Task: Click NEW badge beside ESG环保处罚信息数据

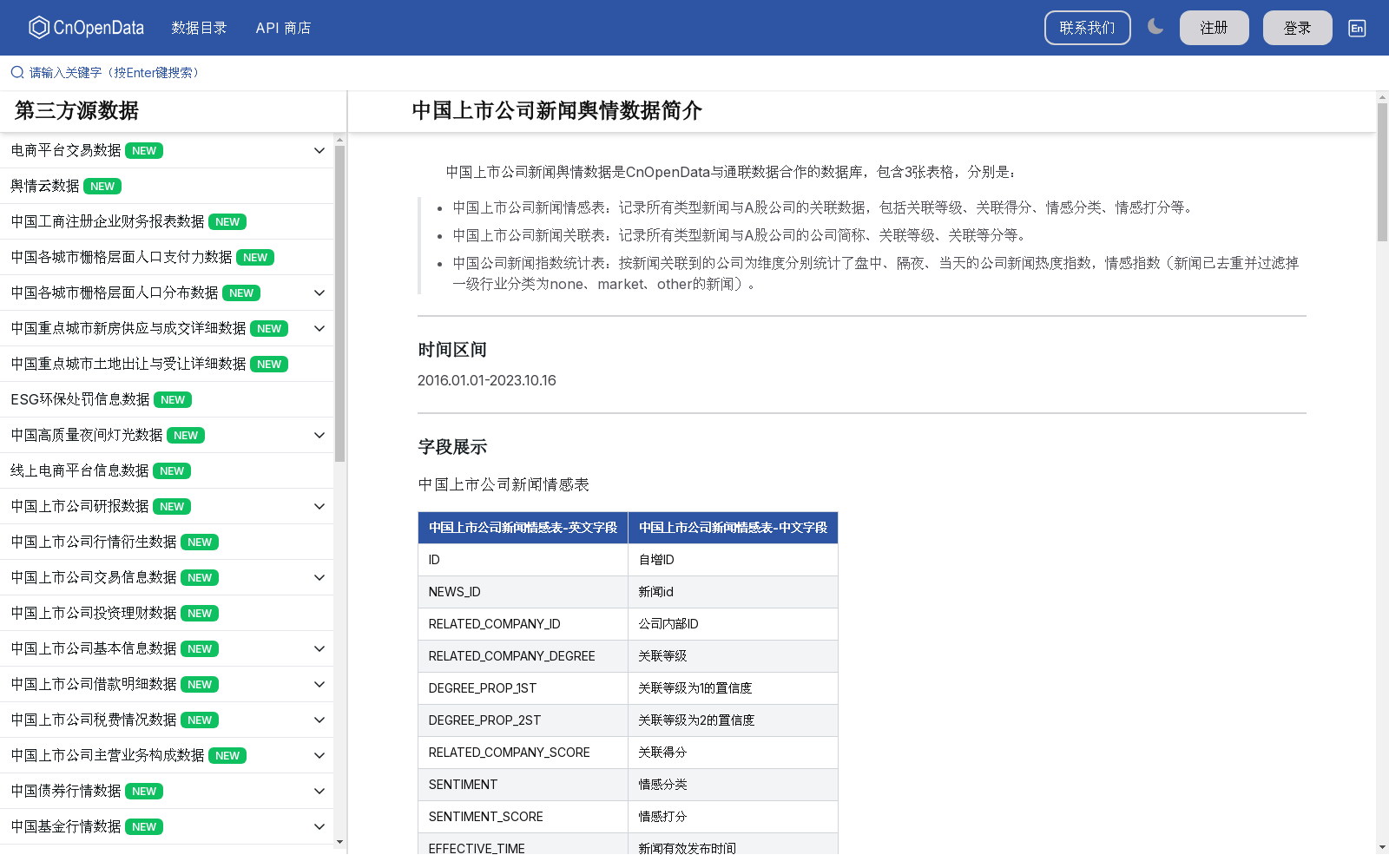Action: [173, 400]
